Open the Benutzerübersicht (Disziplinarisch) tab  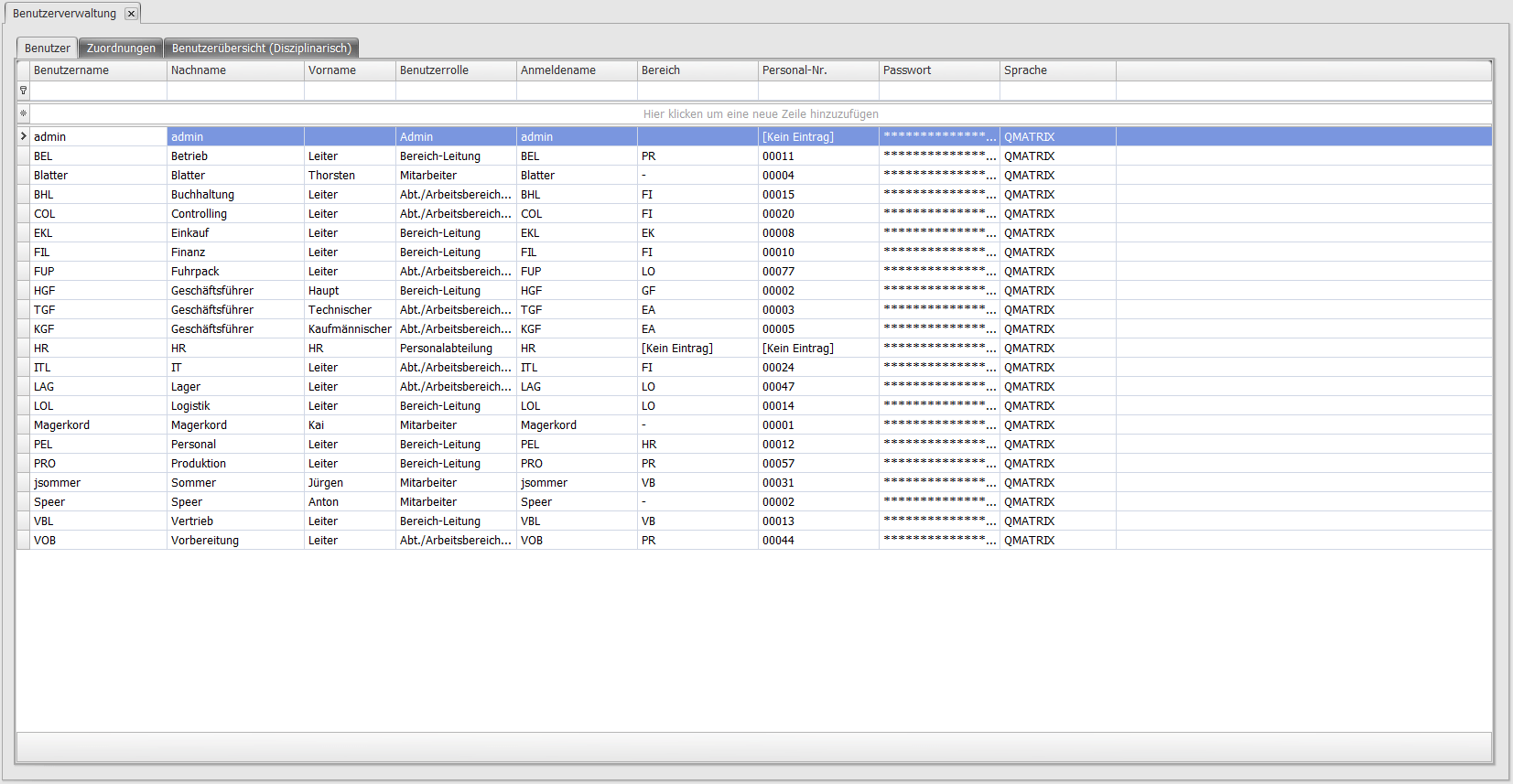coord(261,48)
